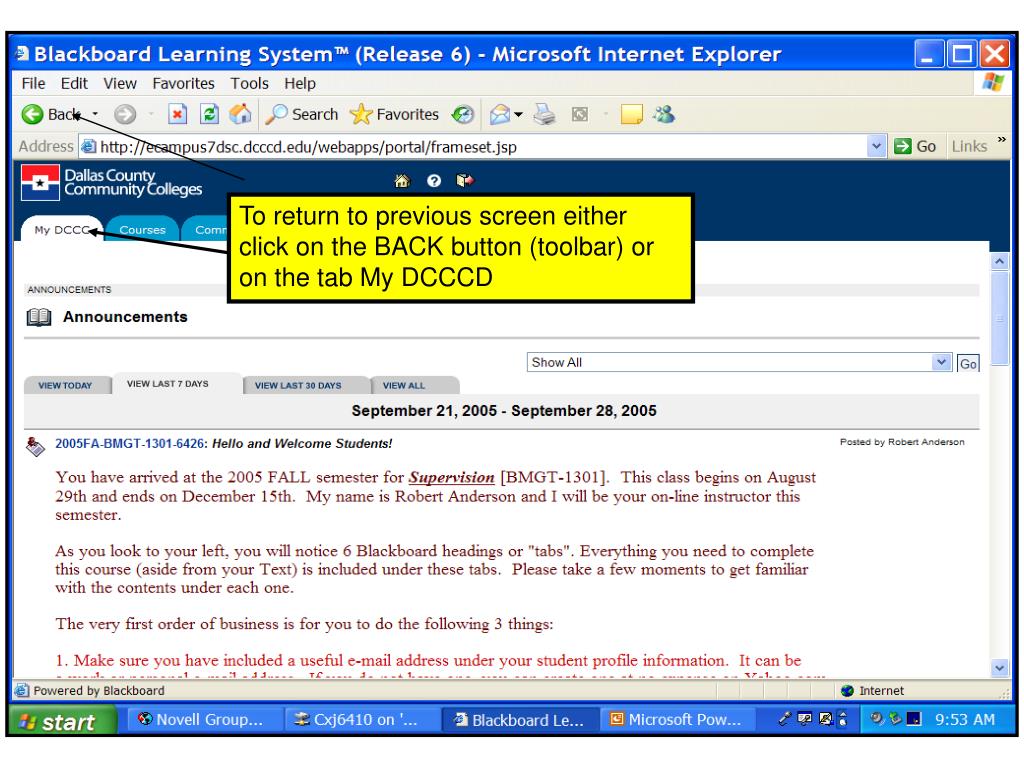This screenshot has height=768, width=1024.
Task: Open the 2005FA-BMGT-1301-6426 course link
Action: click(130, 443)
